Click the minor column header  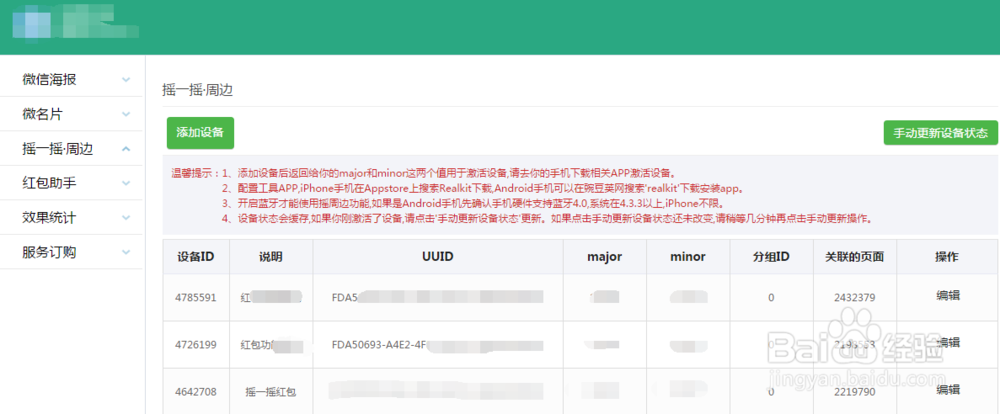[688, 257]
